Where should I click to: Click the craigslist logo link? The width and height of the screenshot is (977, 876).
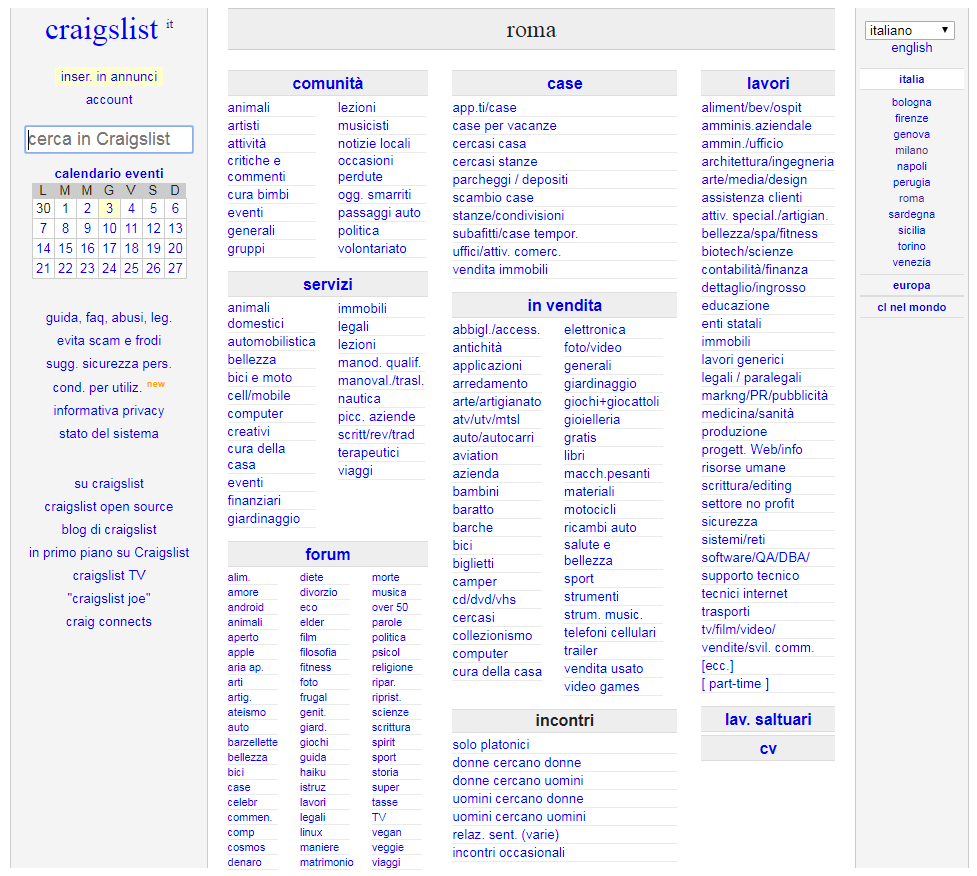pyautogui.click(x=102, y=30)
